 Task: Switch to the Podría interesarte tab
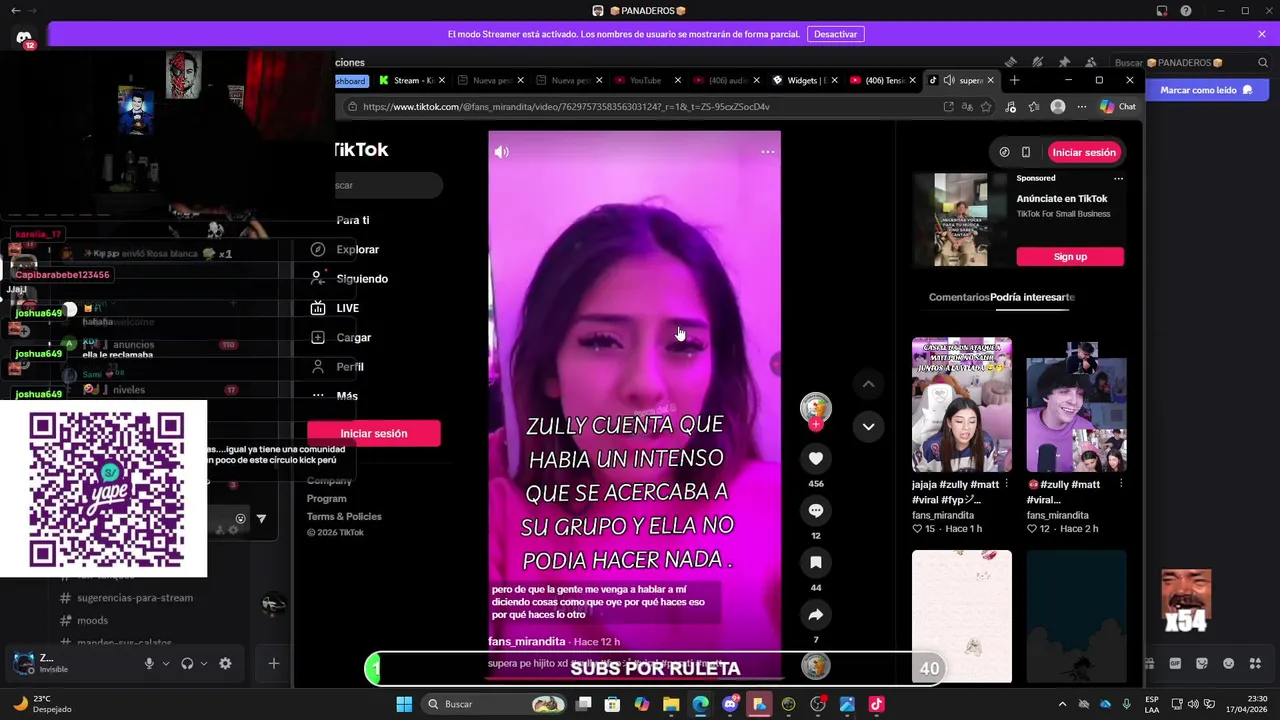pos(1032,297)
